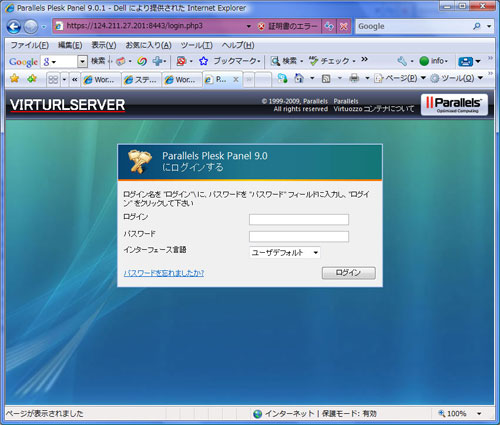Open the tab list dropdown arrow
This screenshot has height=425, width=500.
coord(64,79)
